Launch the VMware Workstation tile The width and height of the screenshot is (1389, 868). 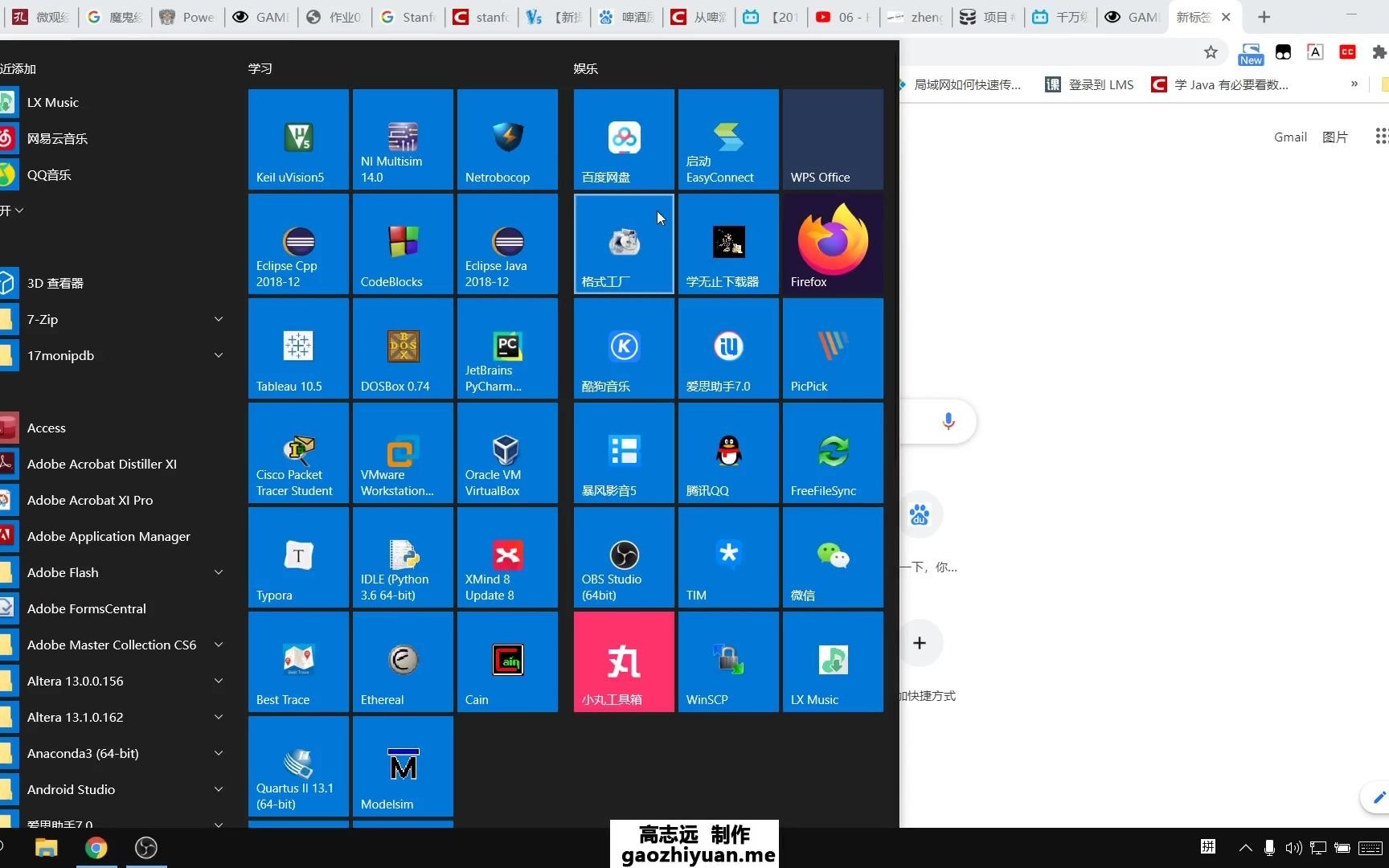click(403, 452)
